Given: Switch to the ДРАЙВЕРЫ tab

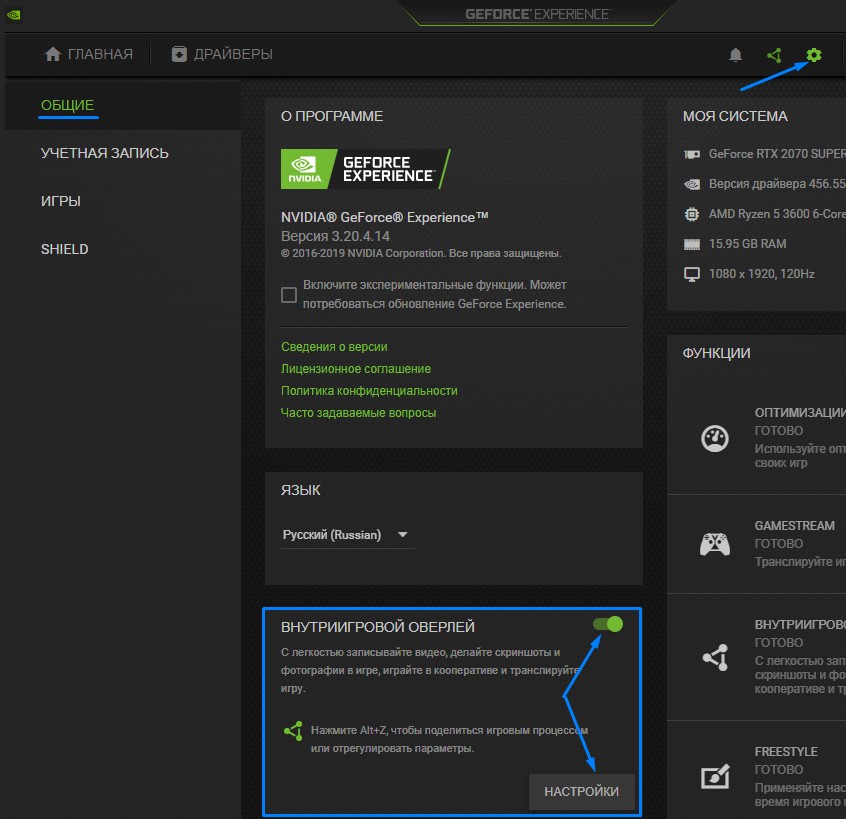Looking at the screenshot, I should [x=222, y=54].
